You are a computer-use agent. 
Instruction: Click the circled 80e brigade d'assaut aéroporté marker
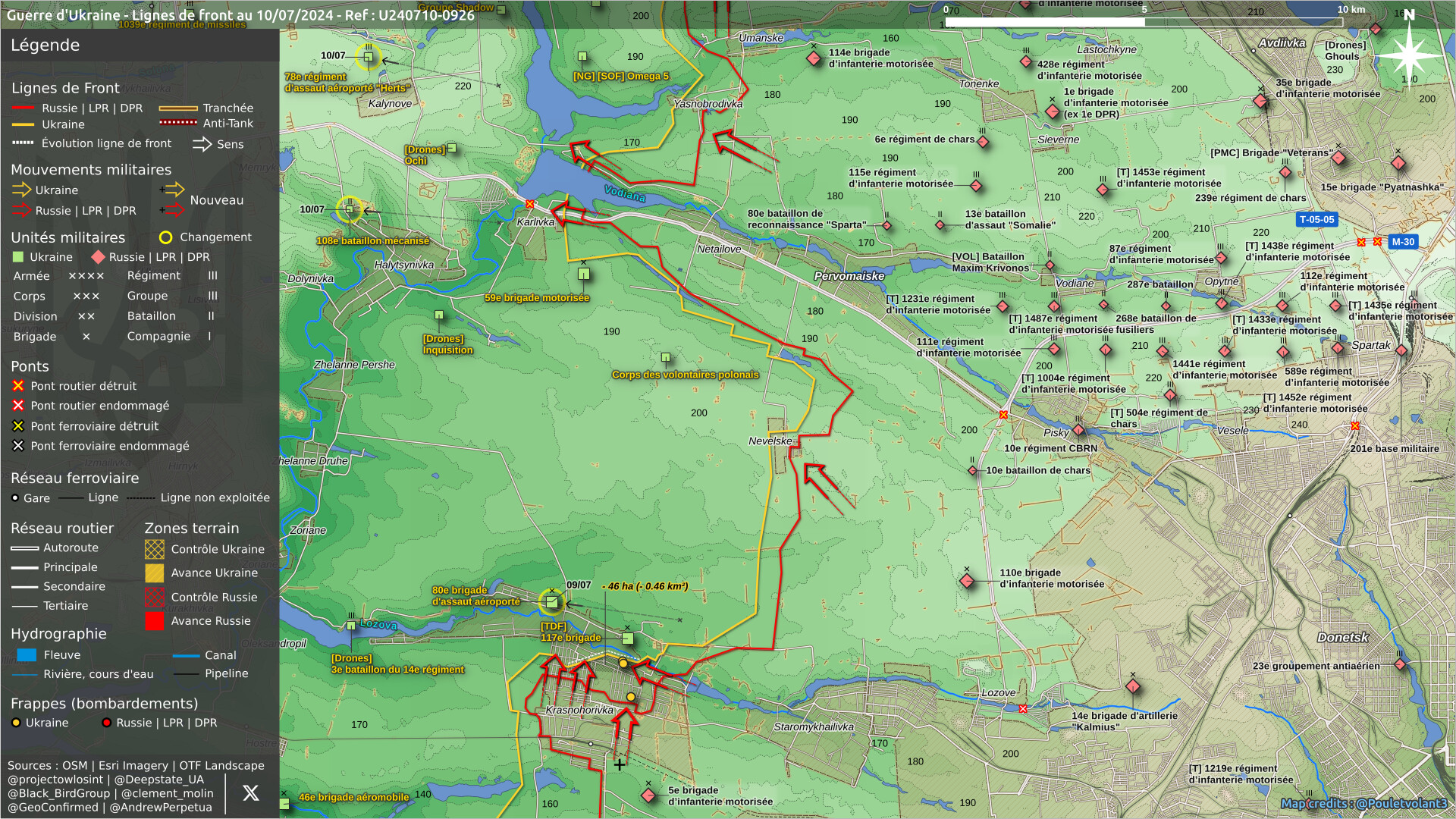pyautogui.click(x=552, y=602)
